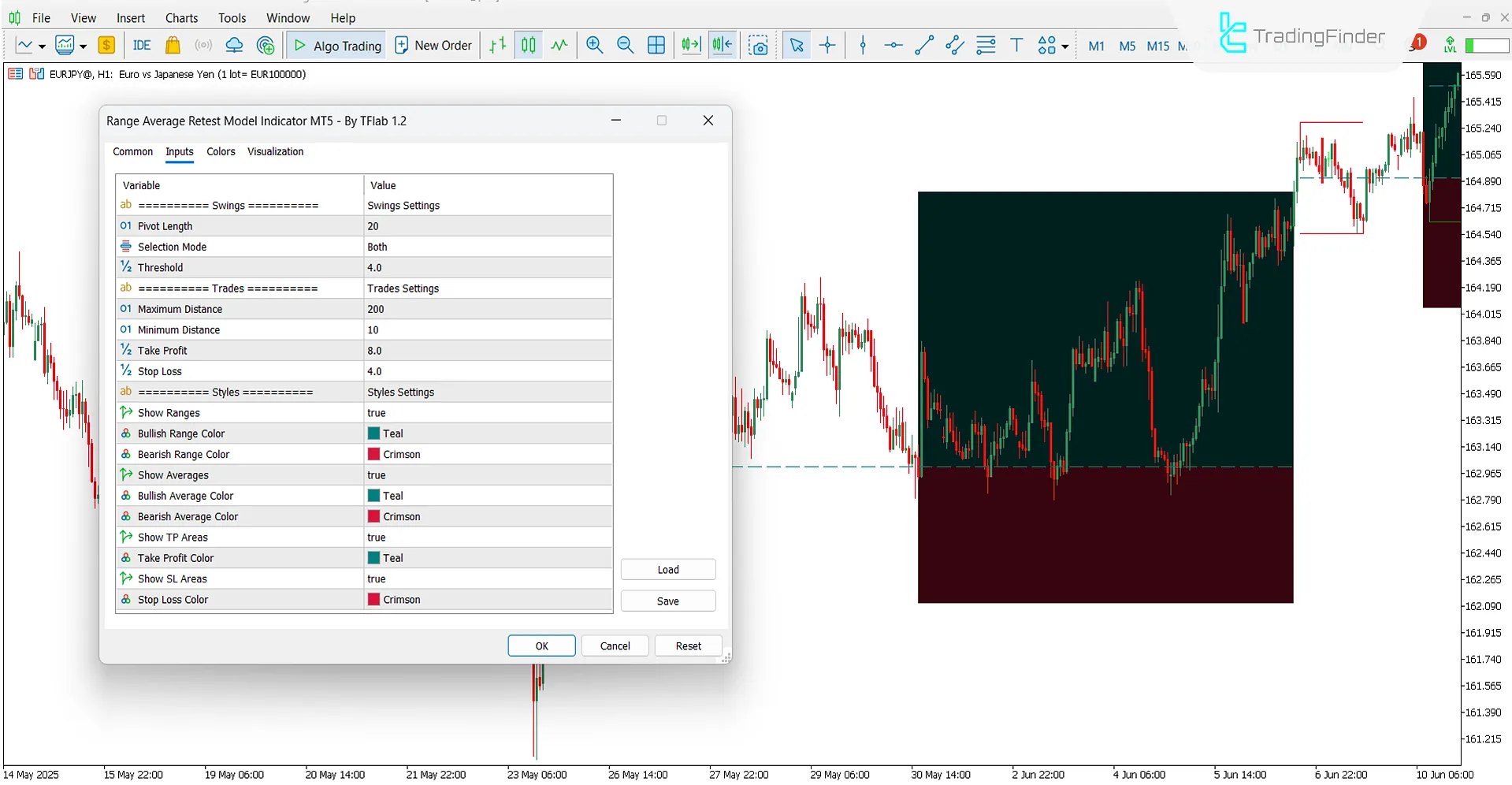Take a chart screenshot with the camera icon

(758, 45)
